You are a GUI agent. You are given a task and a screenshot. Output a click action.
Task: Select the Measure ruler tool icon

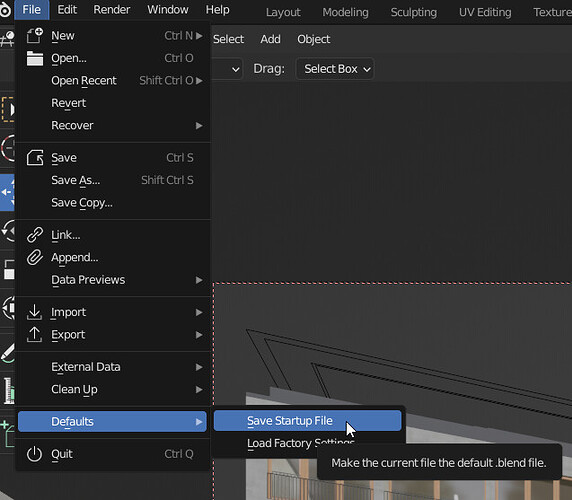click(x=8, y=391)
